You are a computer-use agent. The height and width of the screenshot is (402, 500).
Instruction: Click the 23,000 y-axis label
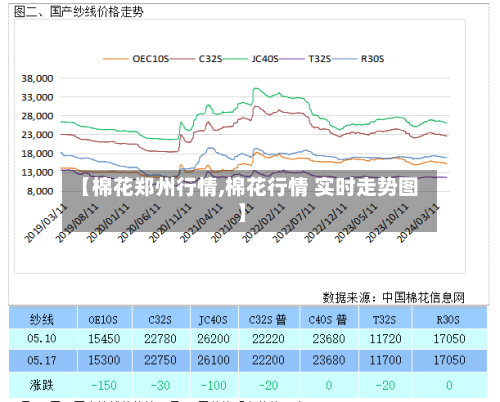click(37, 135)
